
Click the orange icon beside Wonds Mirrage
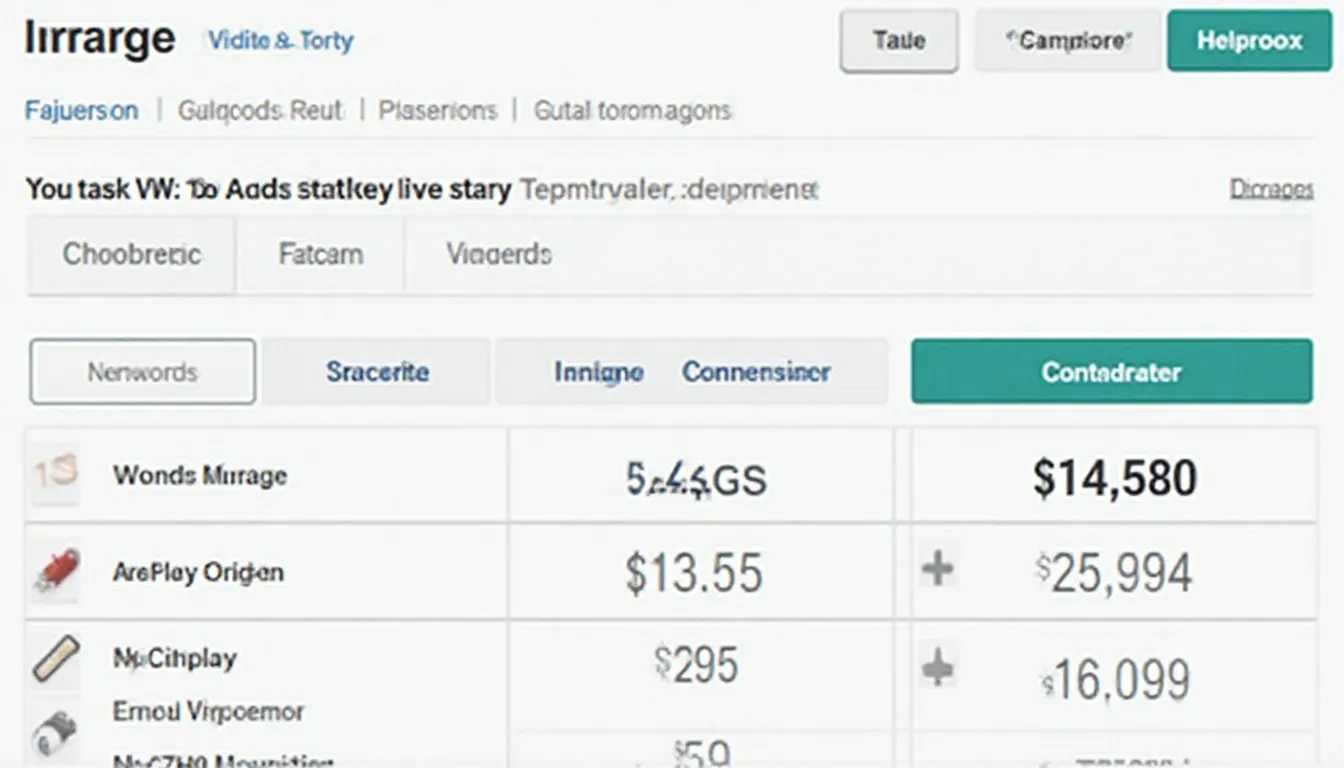53,473
